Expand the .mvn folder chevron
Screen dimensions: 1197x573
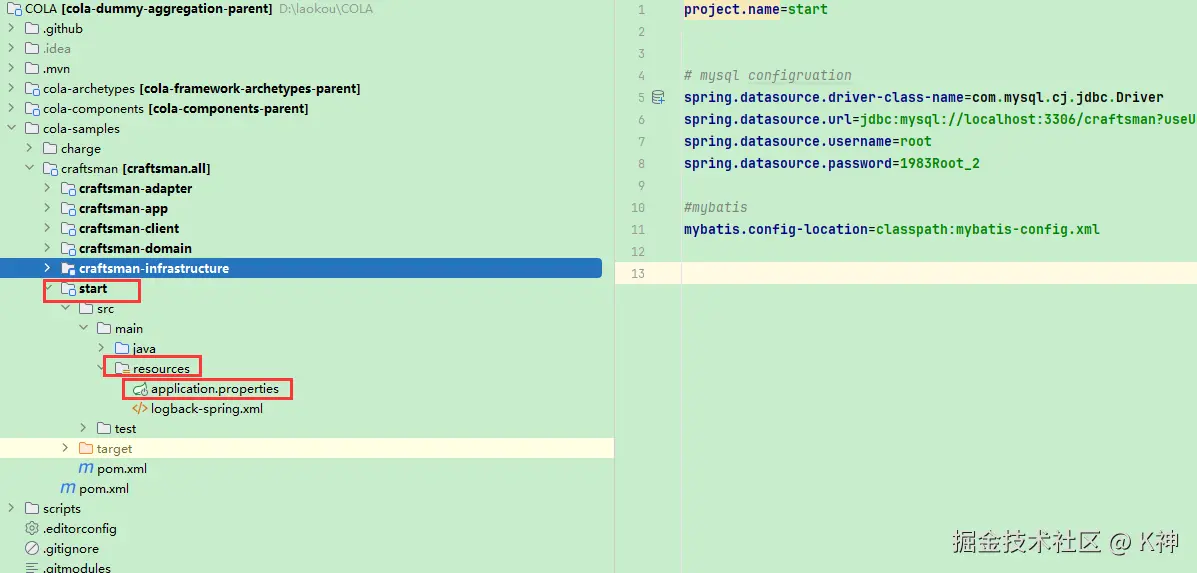click(10, 69)
